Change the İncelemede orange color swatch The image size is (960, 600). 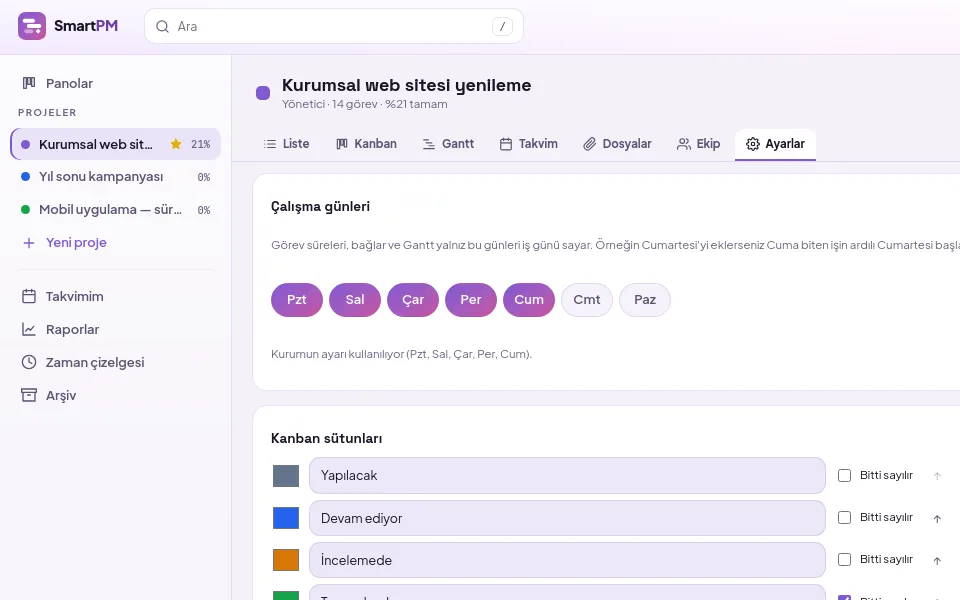(286, 560)
